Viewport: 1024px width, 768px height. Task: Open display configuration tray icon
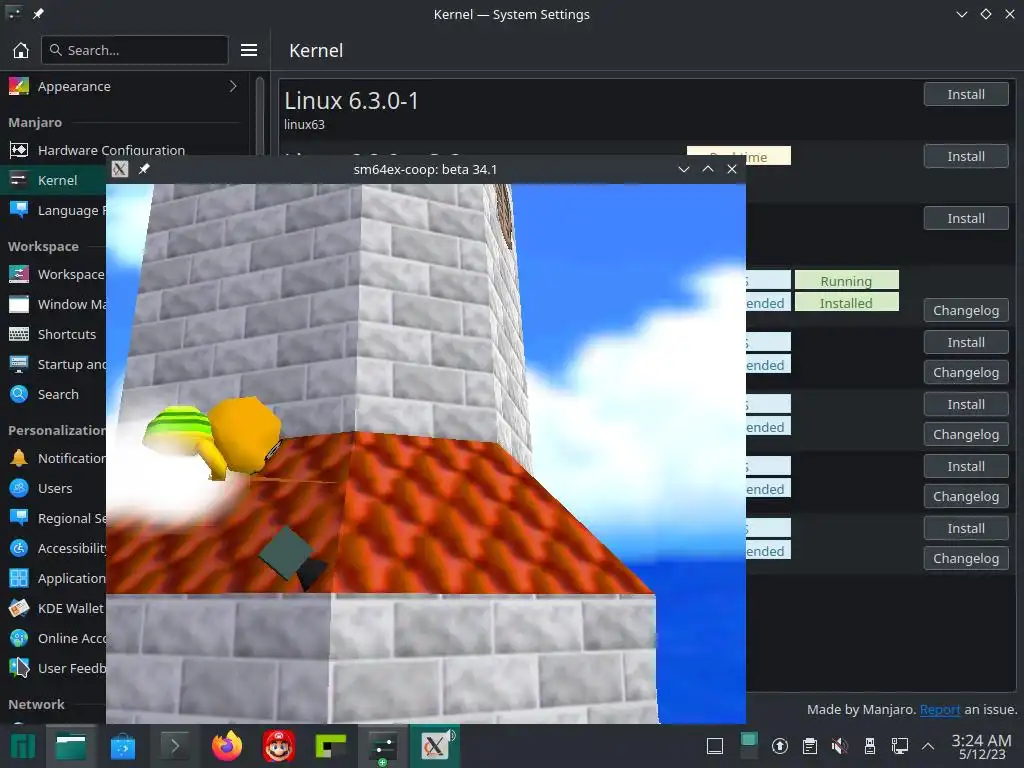[899, 746]
